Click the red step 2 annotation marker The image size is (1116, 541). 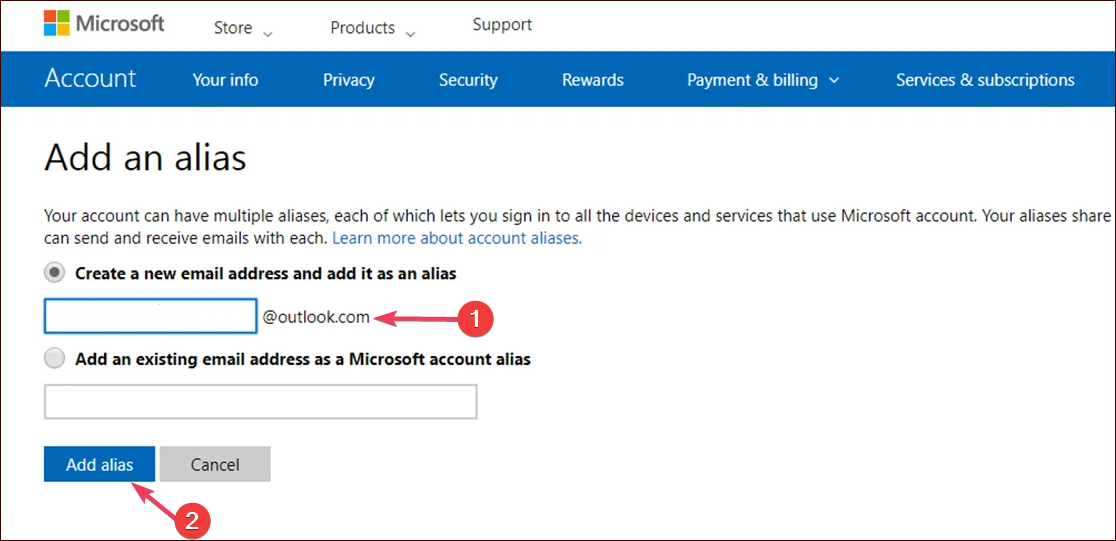point(192,519)
